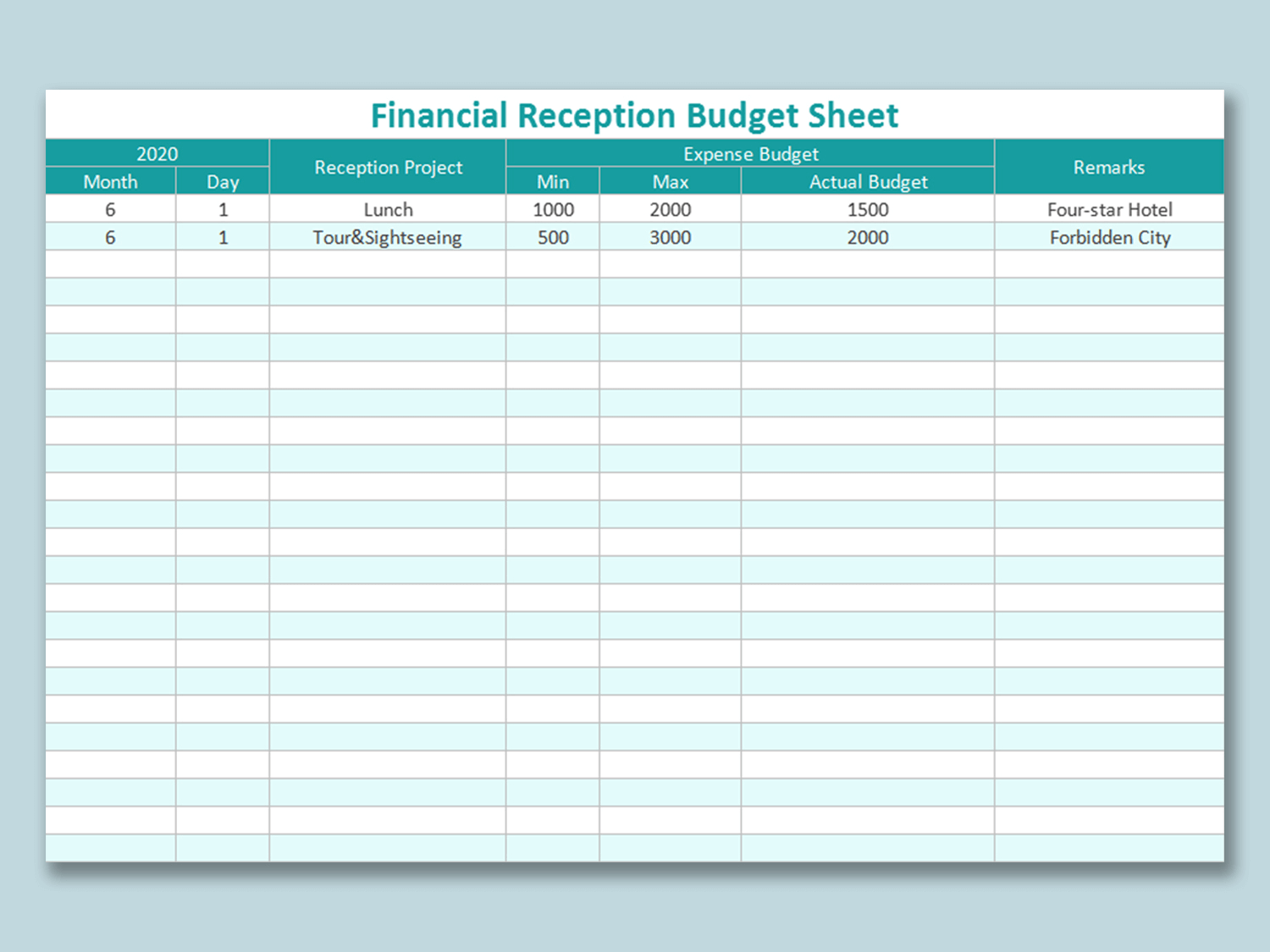Click the Day column header
The width and height of the screenshot is (1270, 952).
point(222,181)
